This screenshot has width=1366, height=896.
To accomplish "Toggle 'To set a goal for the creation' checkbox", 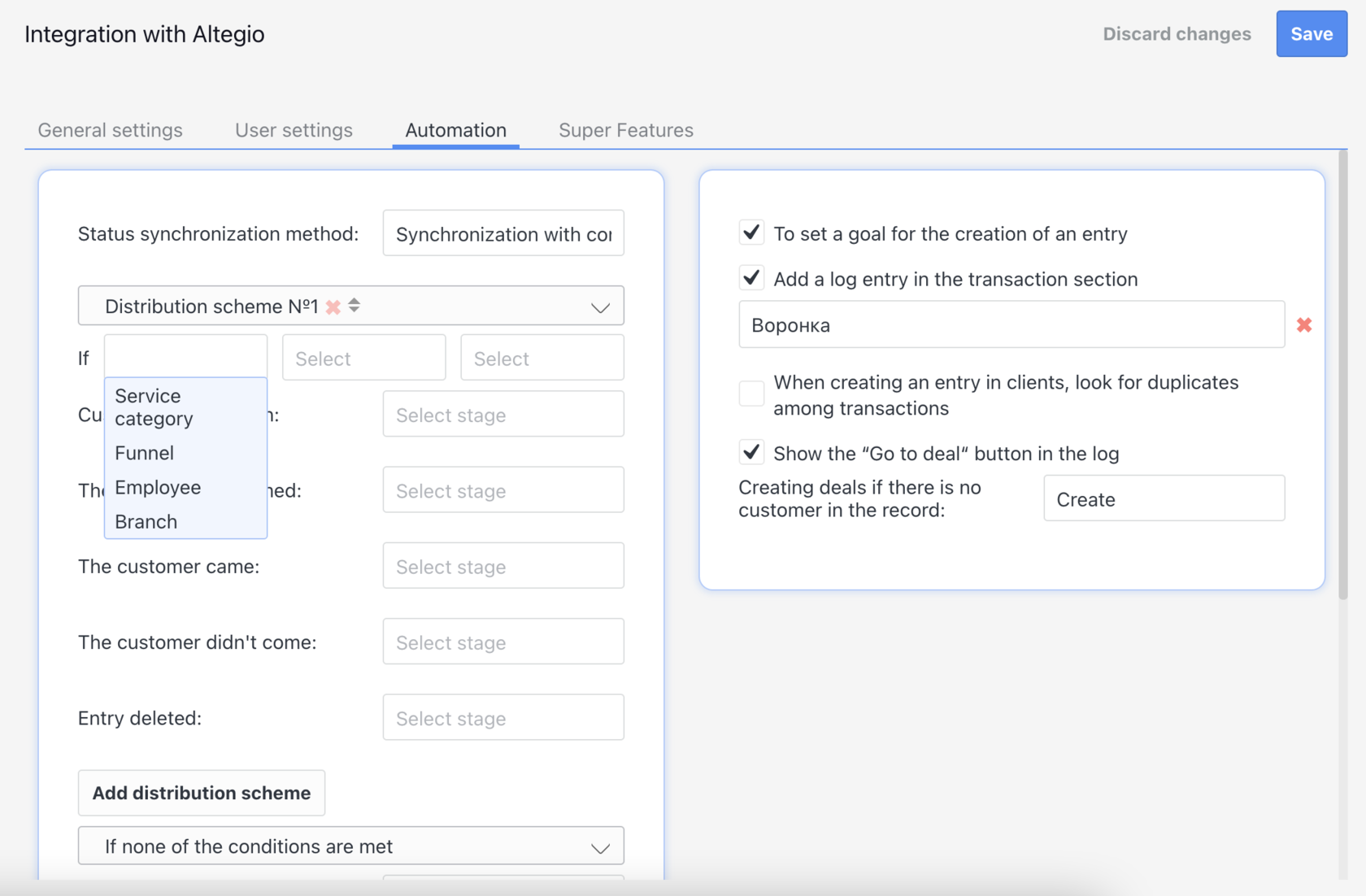I will 751,233.
